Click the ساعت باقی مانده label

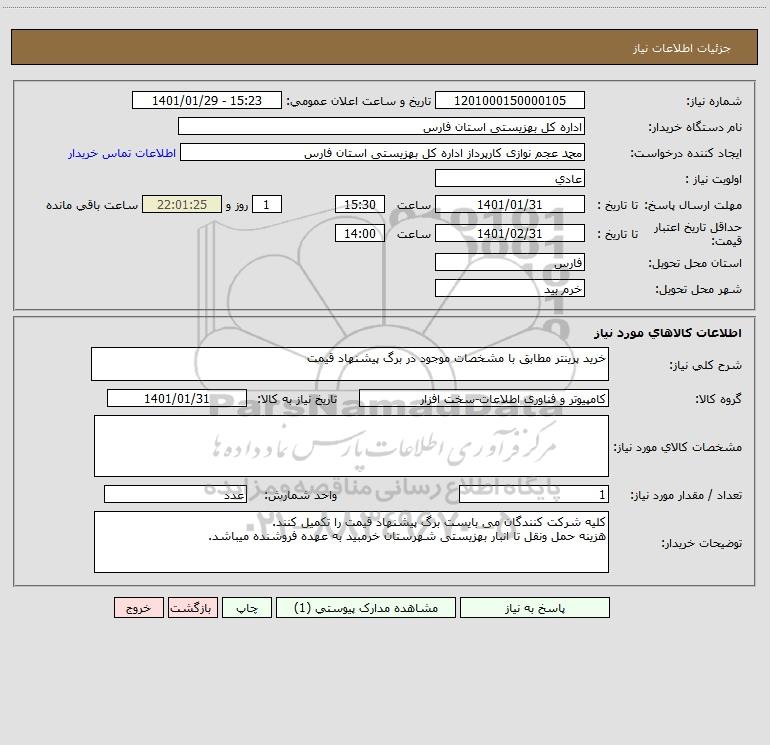click(x=92, y=205)
